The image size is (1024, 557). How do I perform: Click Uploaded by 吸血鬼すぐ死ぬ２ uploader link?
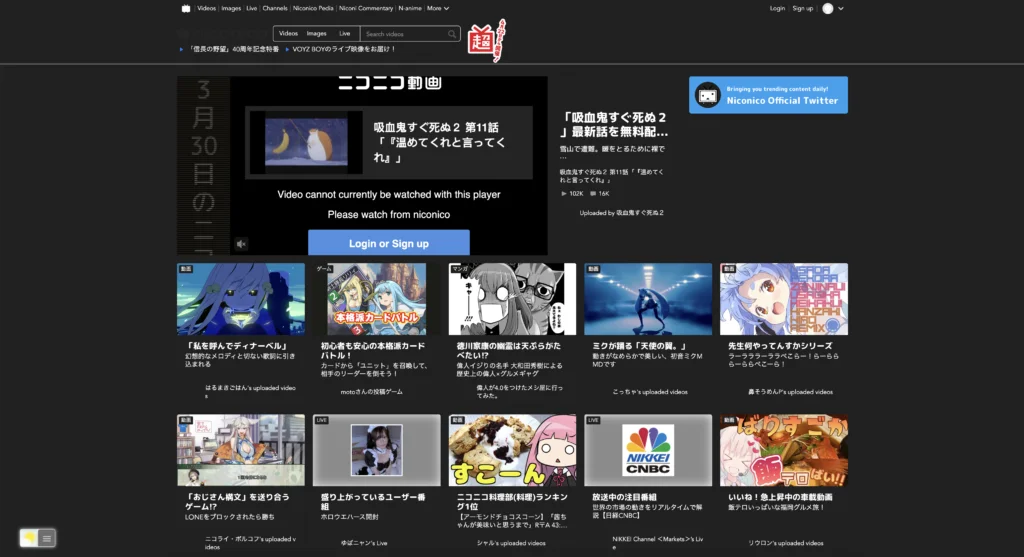(x=621, y=213)
